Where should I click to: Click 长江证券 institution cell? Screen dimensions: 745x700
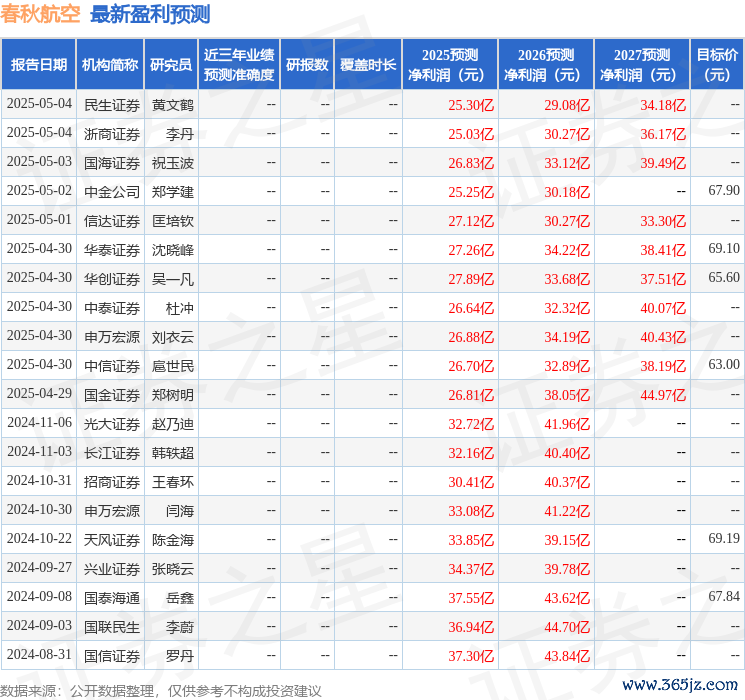112,453
